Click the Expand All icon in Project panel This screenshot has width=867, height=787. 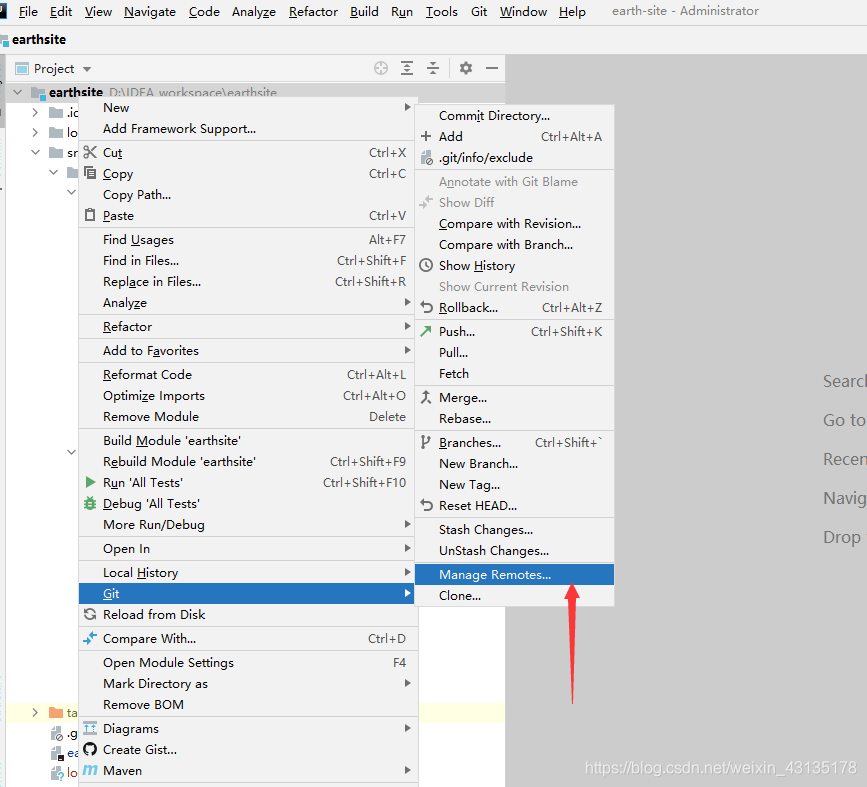point(407,68)
